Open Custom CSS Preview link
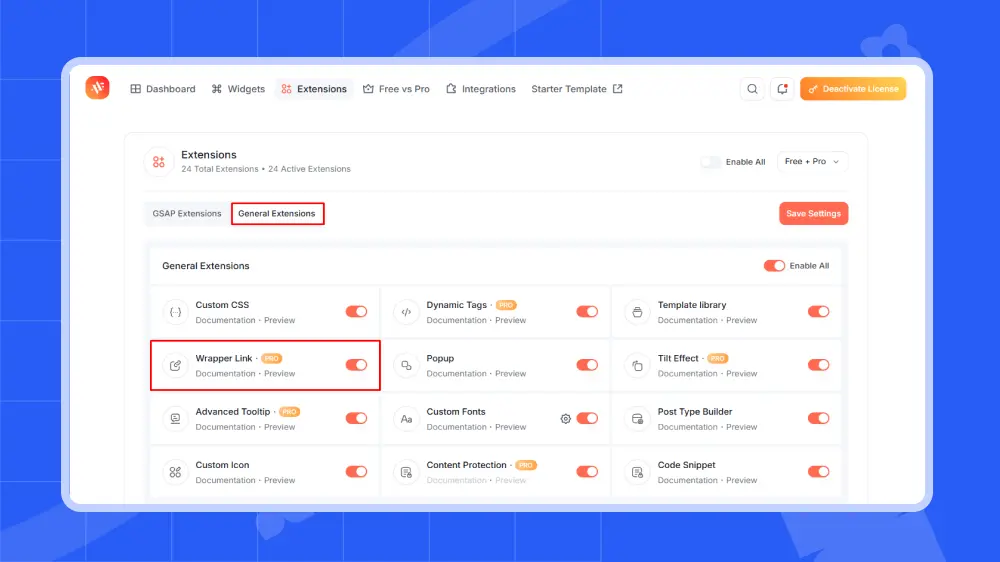The height and width of the screenshot is (562, 1000). [x=279, y=320]
